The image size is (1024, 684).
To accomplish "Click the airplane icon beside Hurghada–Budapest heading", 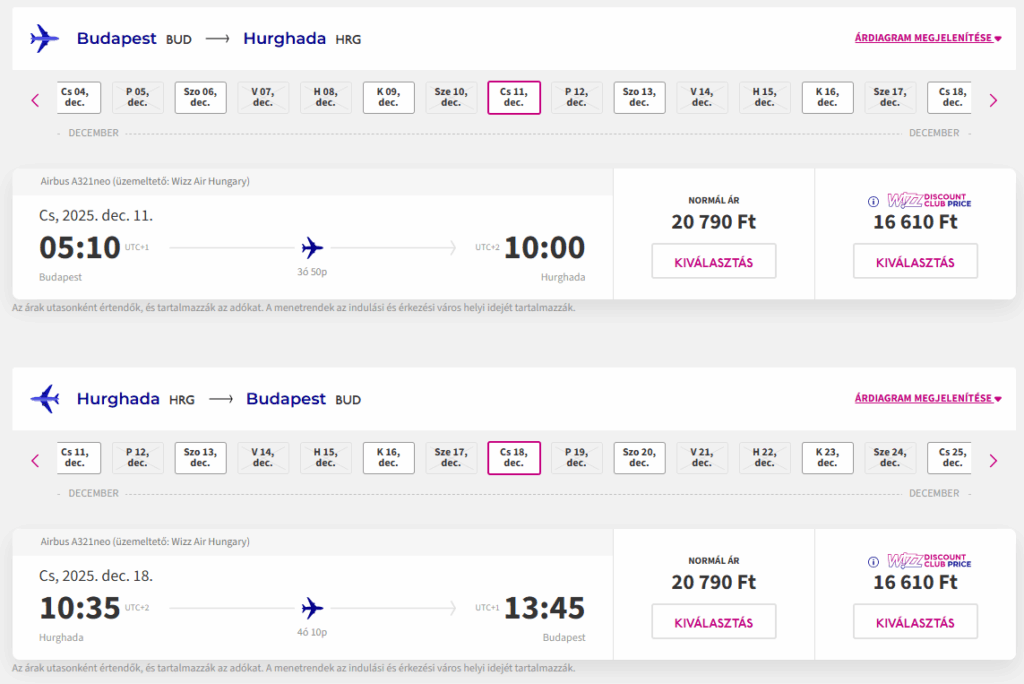I will [45, 399].
